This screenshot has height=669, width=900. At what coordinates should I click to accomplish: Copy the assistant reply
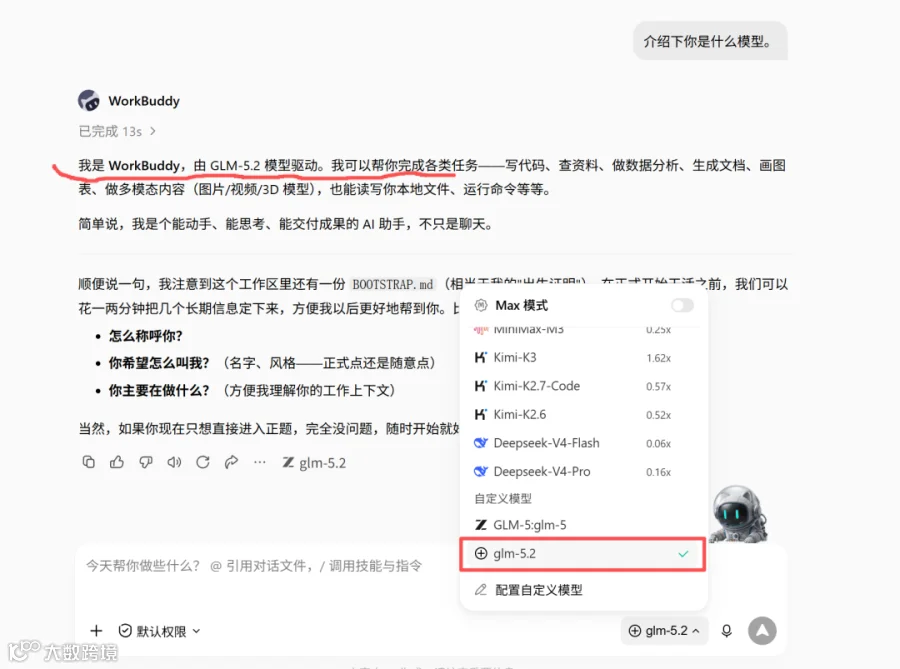[88, 462]
